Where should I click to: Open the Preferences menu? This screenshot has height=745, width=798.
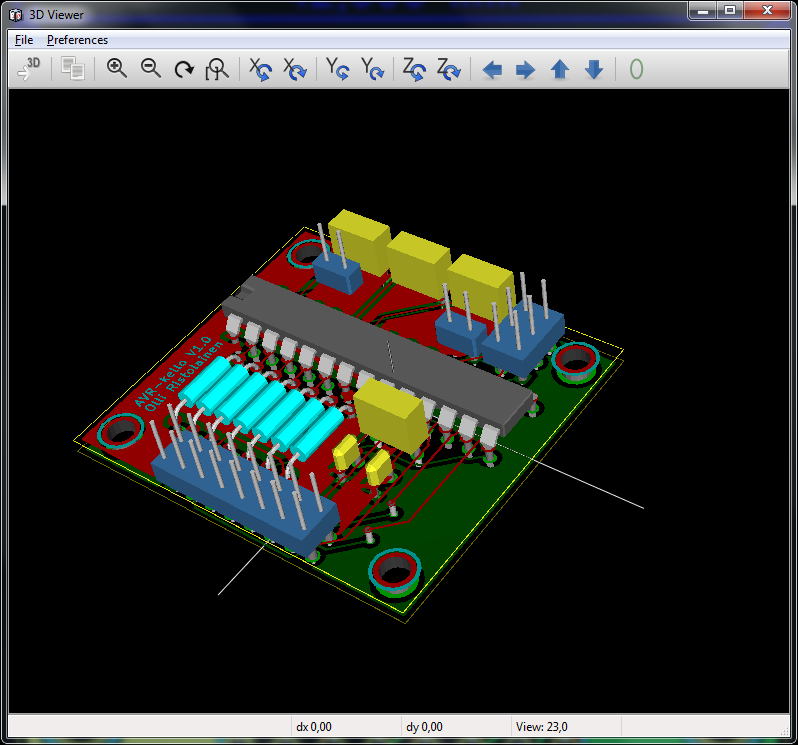(77, 40)
